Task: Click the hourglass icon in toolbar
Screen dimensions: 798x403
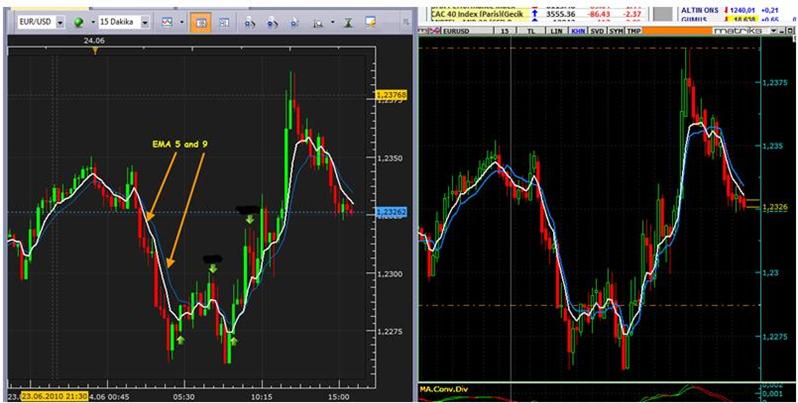Action: pos(345,21)
